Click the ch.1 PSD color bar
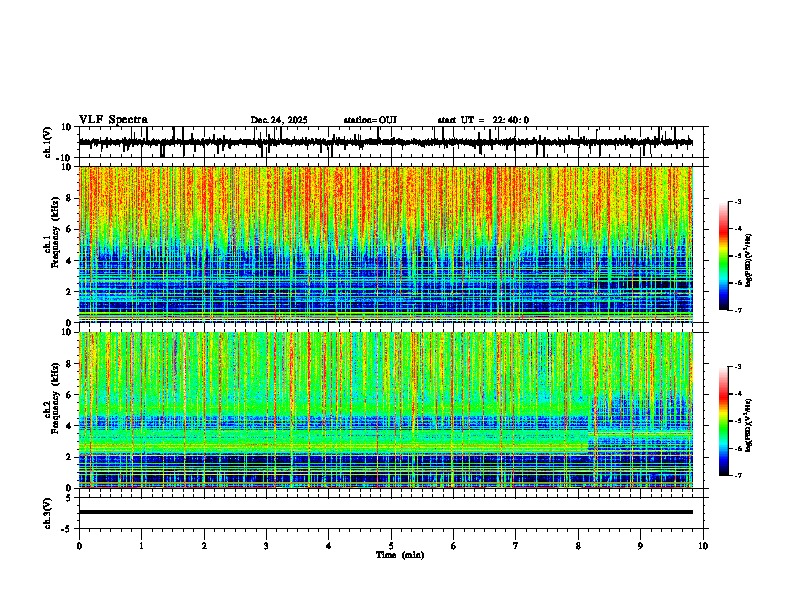Image resolution: width=792 pixels, height=612 pixels. (724, 256)
